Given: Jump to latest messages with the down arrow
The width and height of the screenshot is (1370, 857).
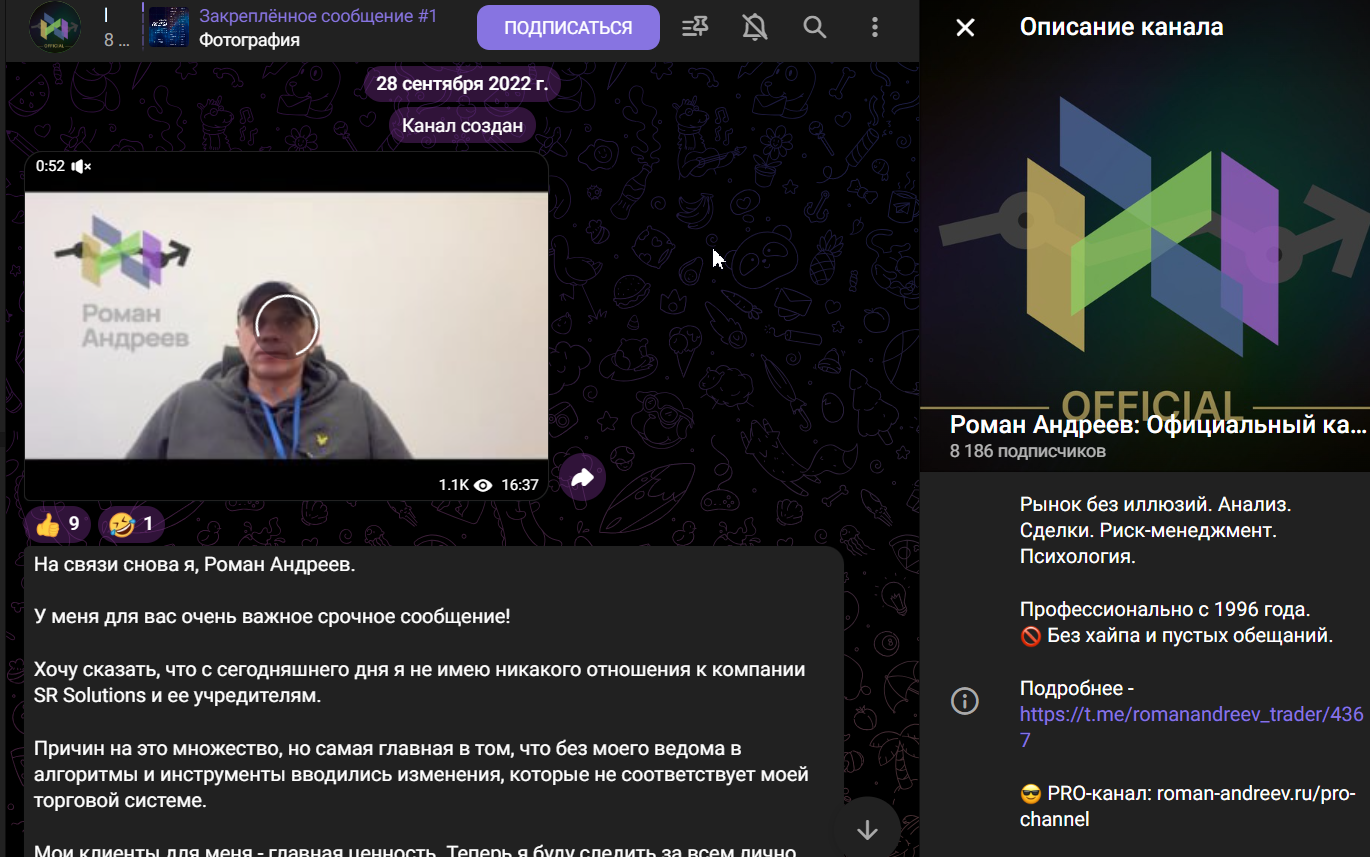Looking at the screenshot, I should (x=866, y=829).
